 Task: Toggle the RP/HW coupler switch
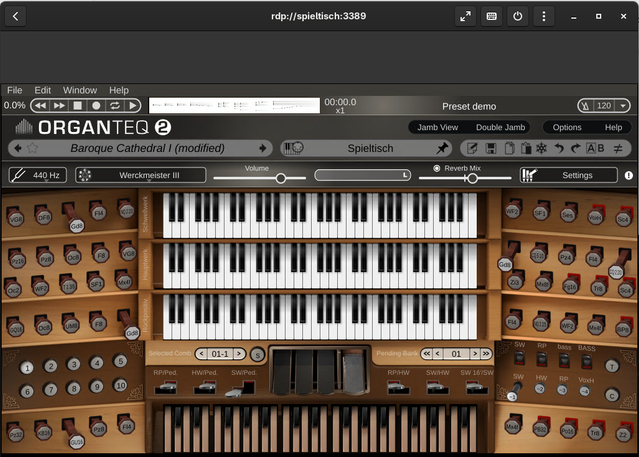398,387
